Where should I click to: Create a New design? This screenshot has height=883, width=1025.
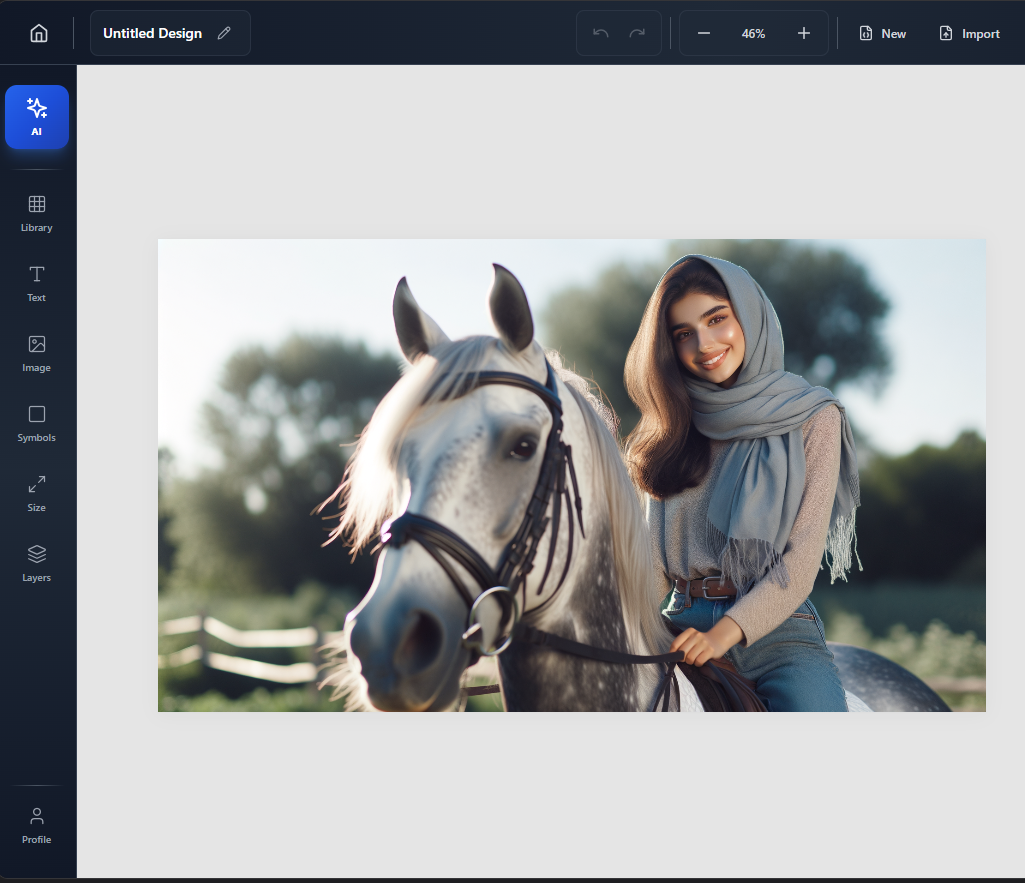tap(882, 33)
